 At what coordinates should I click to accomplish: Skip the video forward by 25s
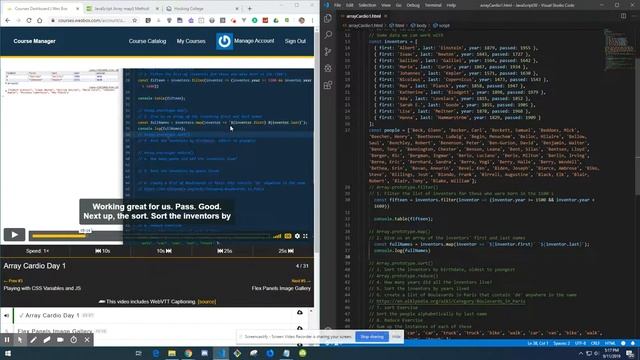pos(286,251)
